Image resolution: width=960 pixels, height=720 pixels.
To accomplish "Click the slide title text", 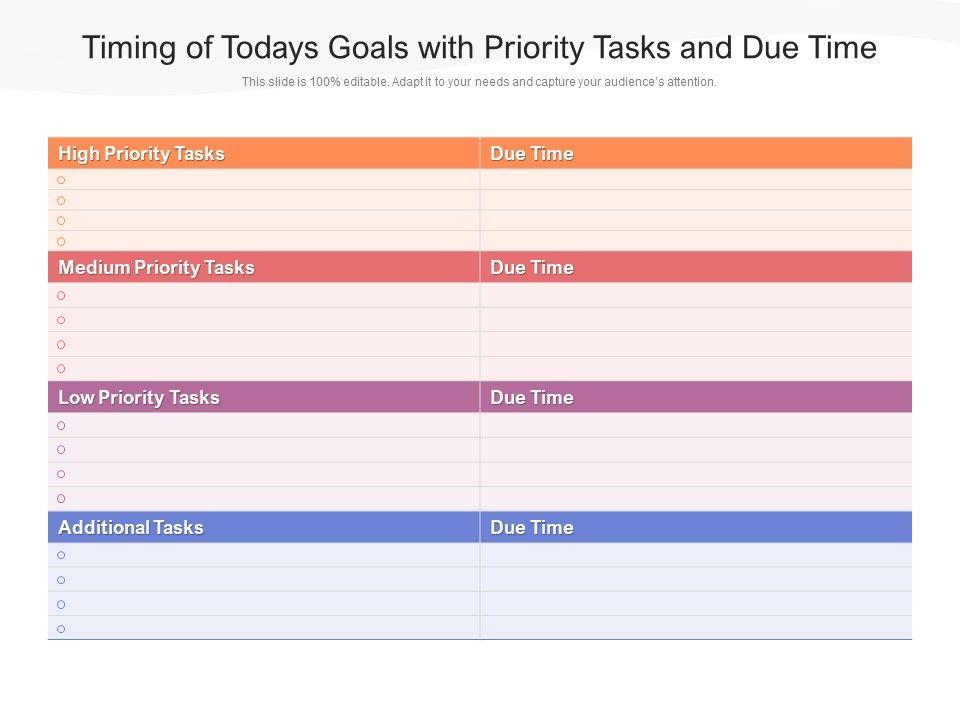I will point(480,48).
